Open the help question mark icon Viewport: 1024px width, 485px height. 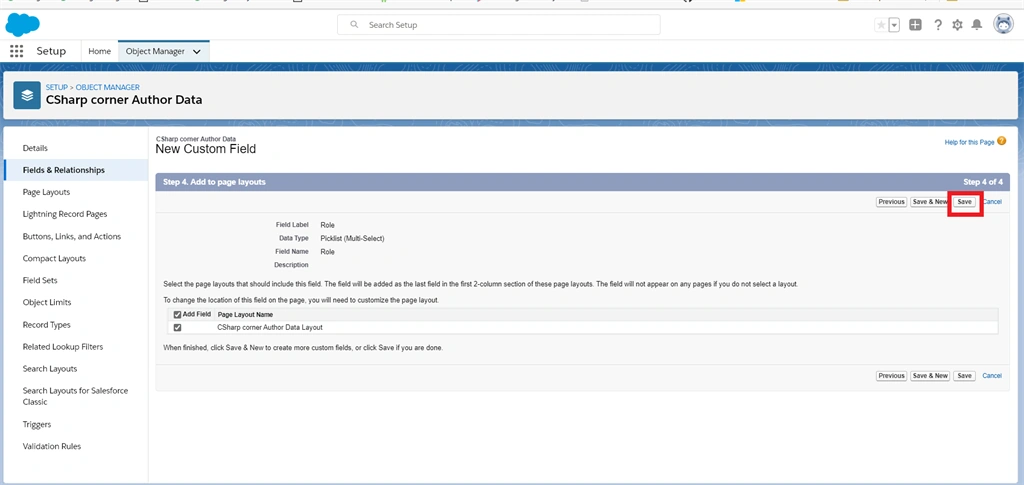click(x=938, y=25)
